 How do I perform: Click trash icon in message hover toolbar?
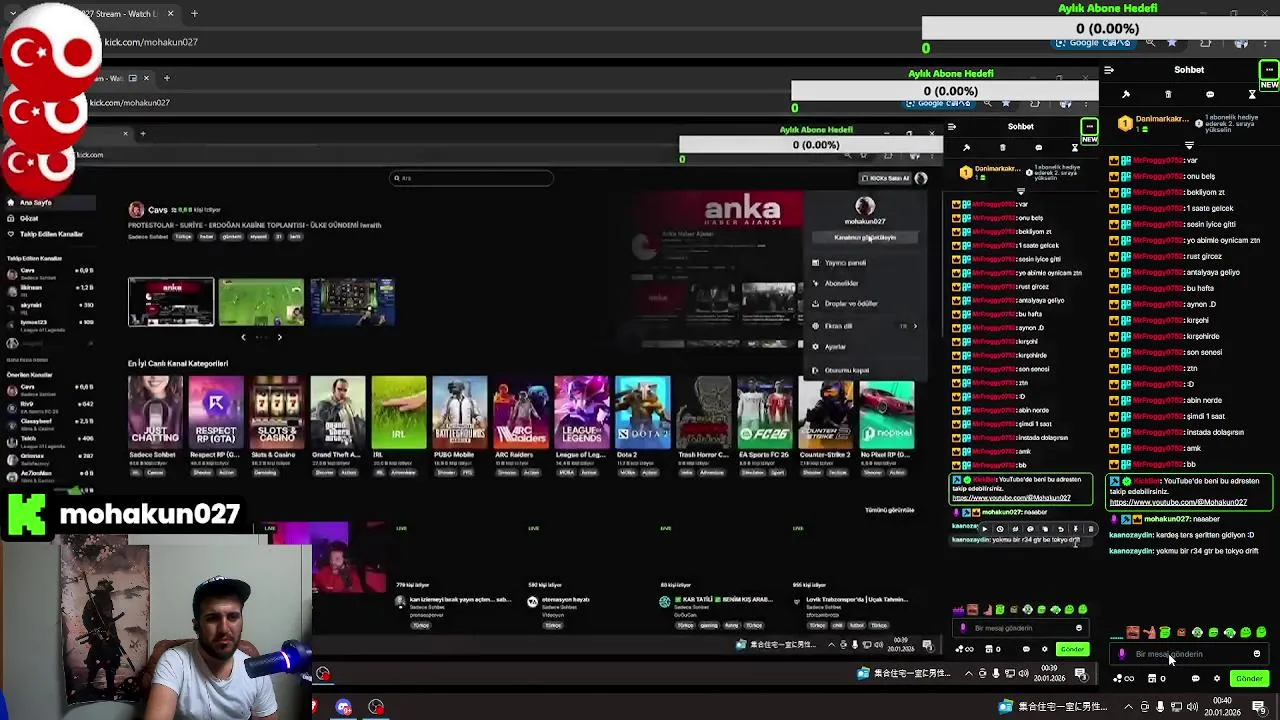pyautogui.click(x=1090, y=529)
